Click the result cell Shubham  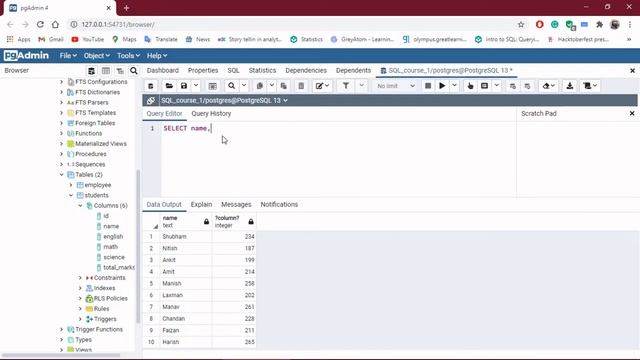coord(186,236)
